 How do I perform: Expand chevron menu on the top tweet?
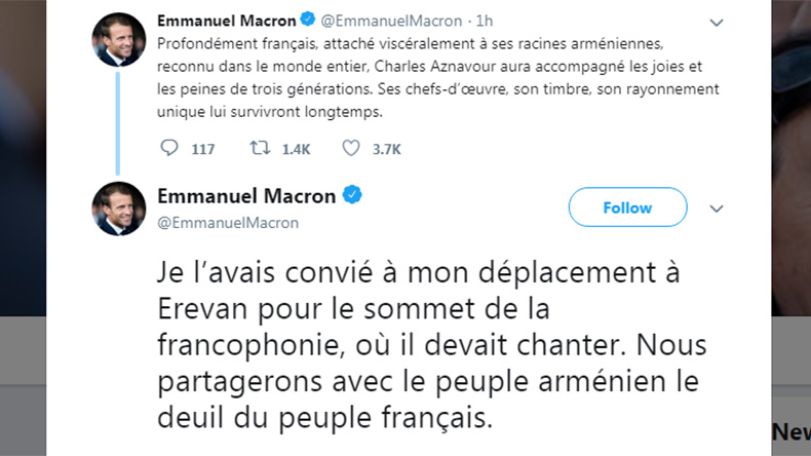coord(716,22)
